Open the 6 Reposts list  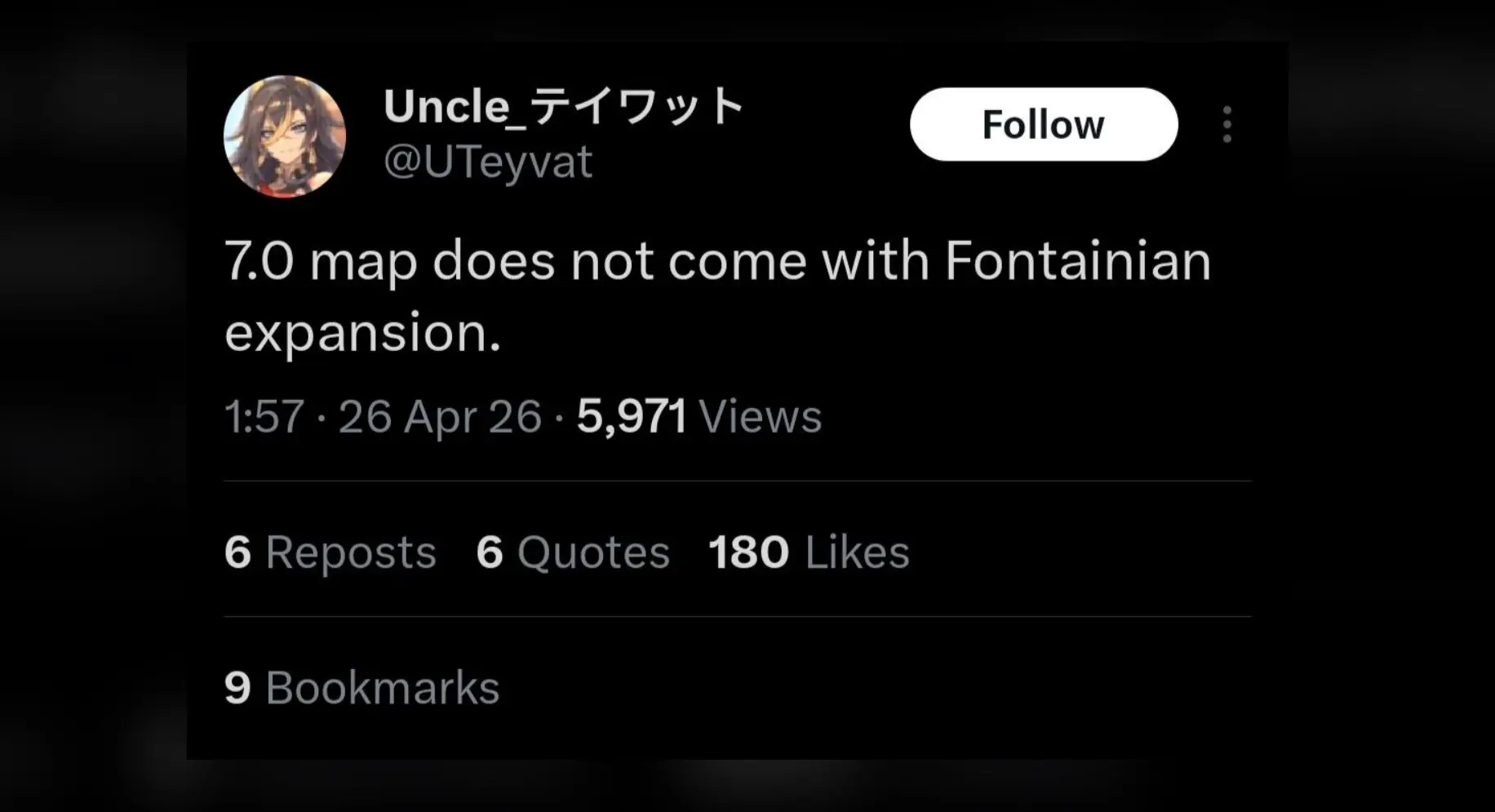[x=330, y=552]
